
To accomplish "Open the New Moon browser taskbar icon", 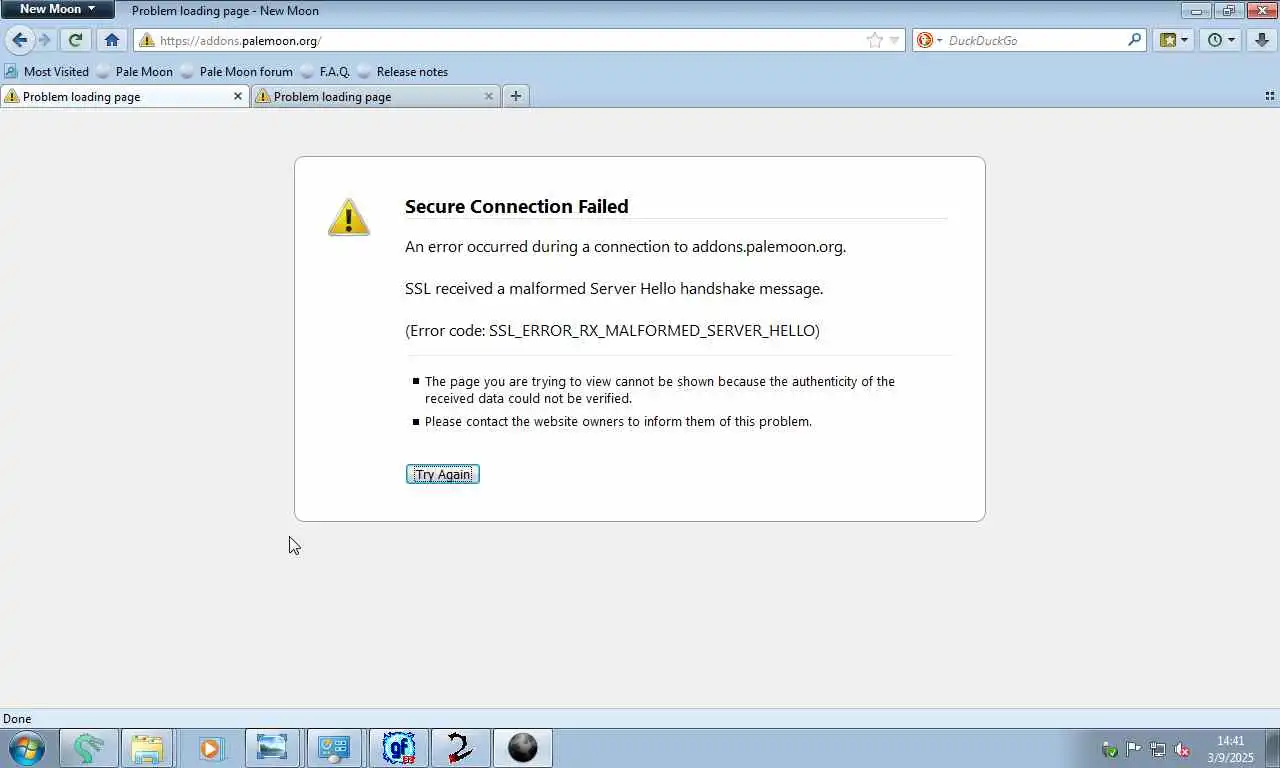I will tap(523, 748).
